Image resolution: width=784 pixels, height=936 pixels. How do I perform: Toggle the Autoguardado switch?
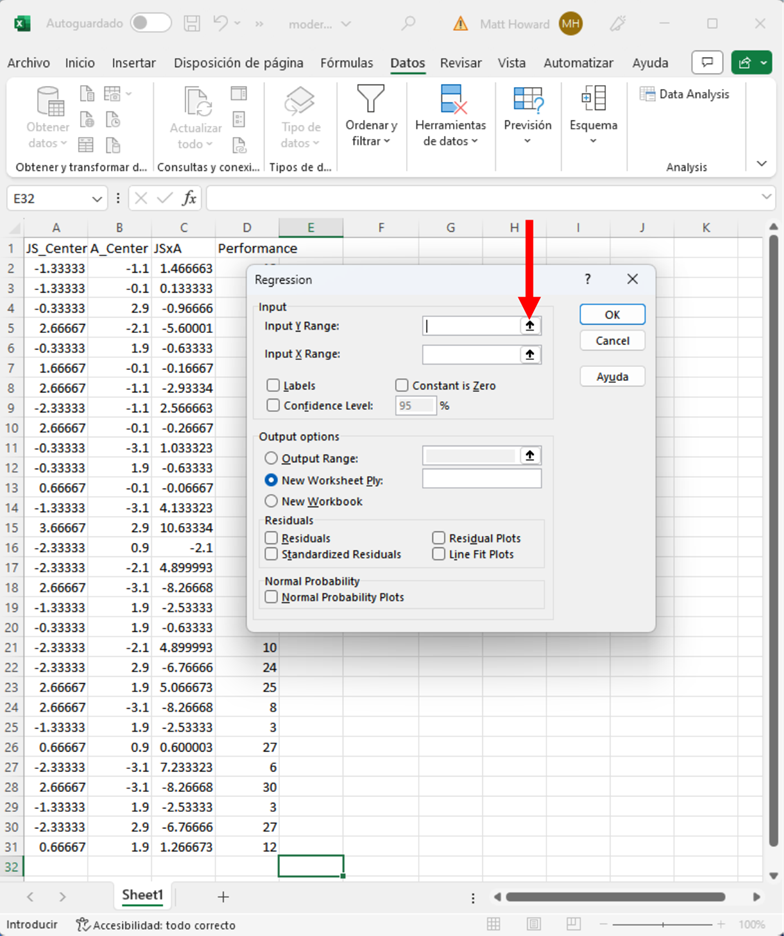(150, 23)
